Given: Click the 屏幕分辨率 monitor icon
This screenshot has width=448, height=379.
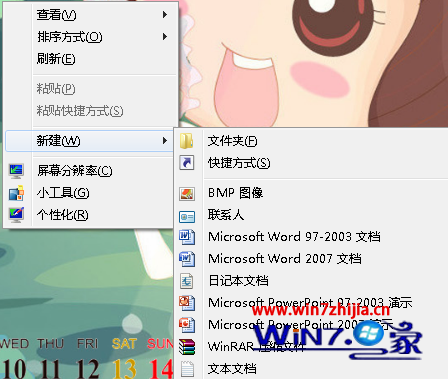Looking at the screenshot, I should pos(16,171).
